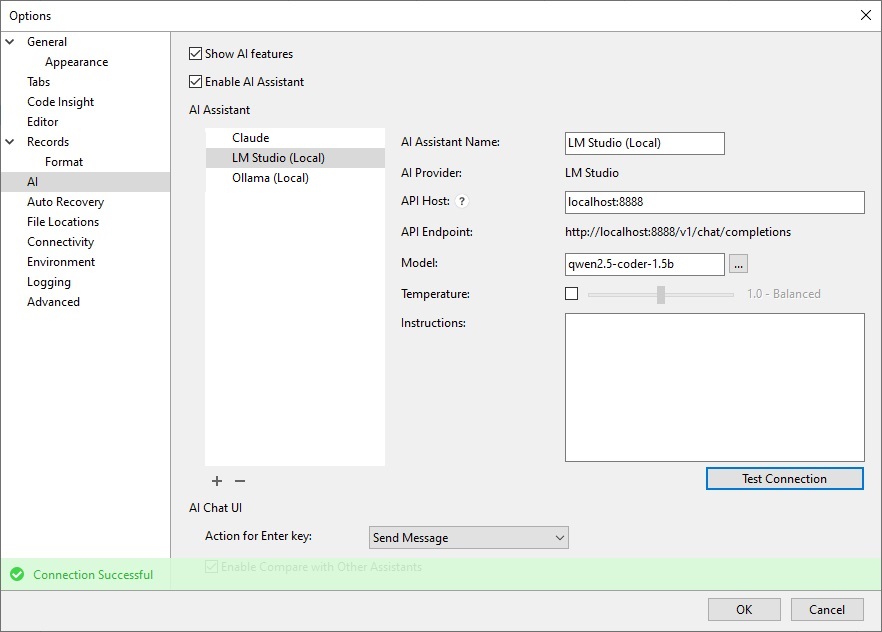Open Advanced options page

coord(53,301)
